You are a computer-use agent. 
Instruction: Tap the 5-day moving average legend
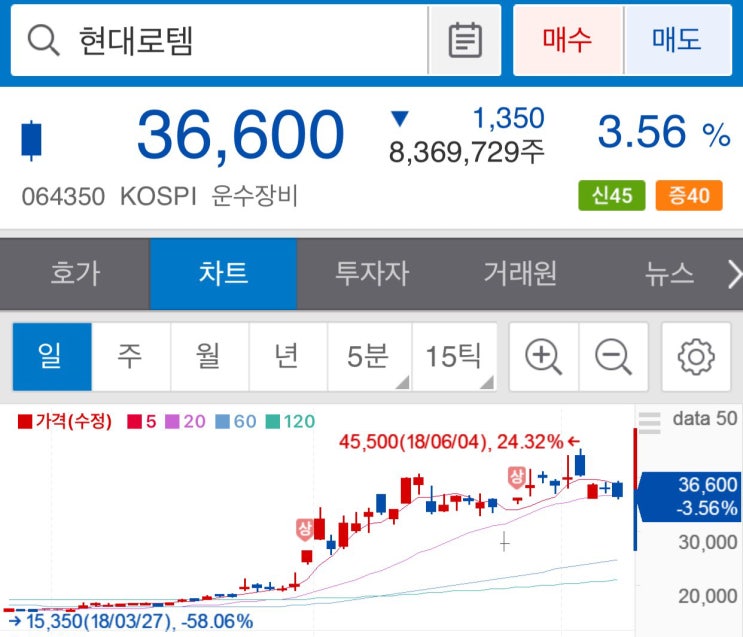[142, 421]
